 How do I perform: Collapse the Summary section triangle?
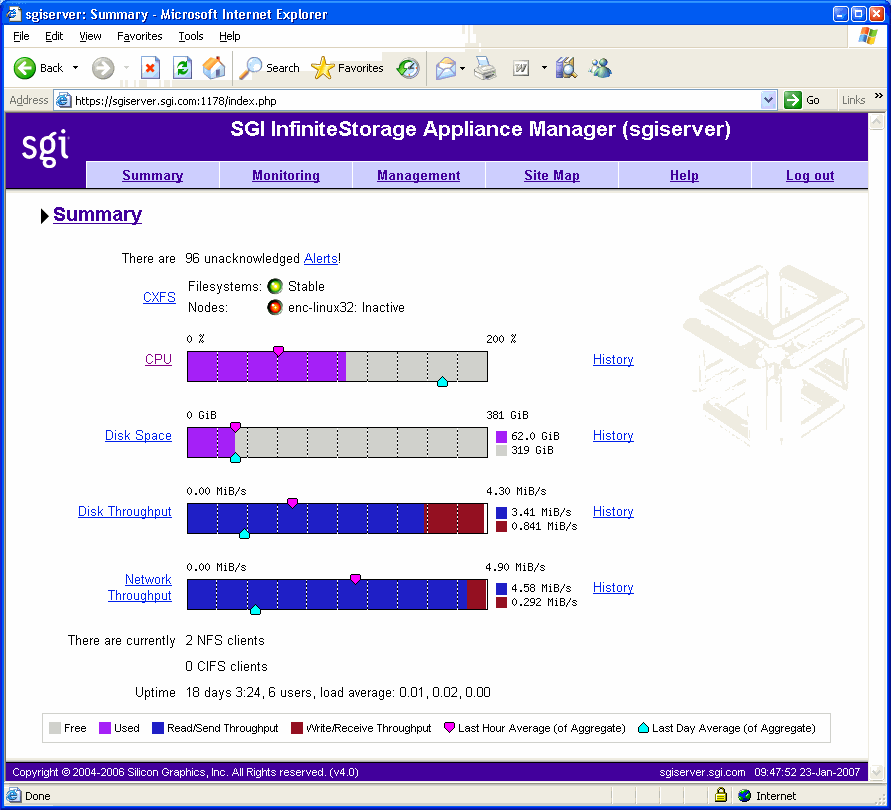click(x=44, y=216)
